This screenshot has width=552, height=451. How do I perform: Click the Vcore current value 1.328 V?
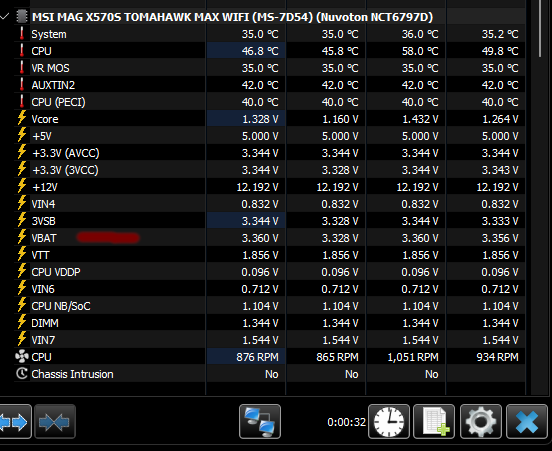click(x=260, y=119)
